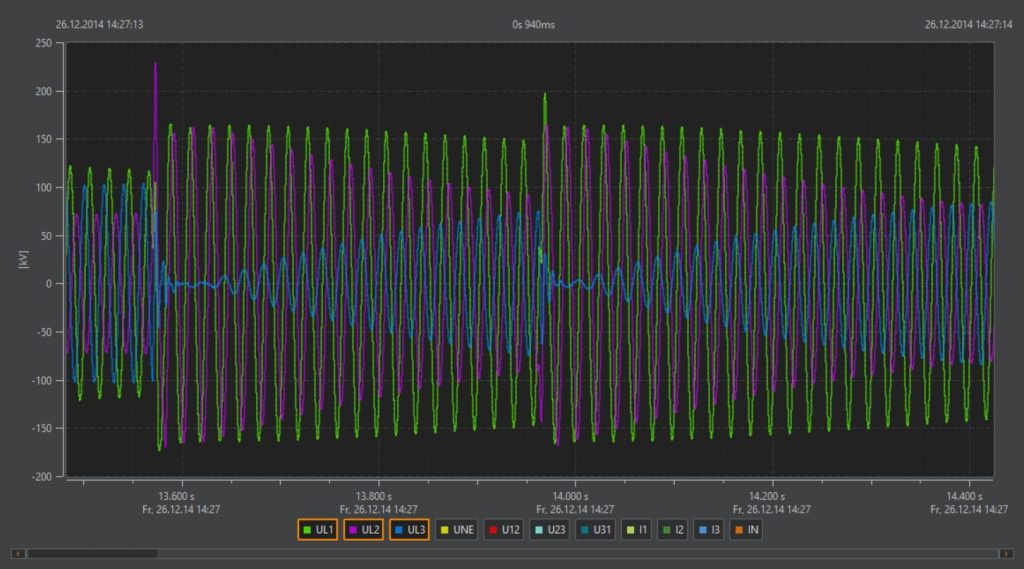Toggle the I3 current trace on
Viewport: 1024px width, 569px height.
[x=708, y=529]
